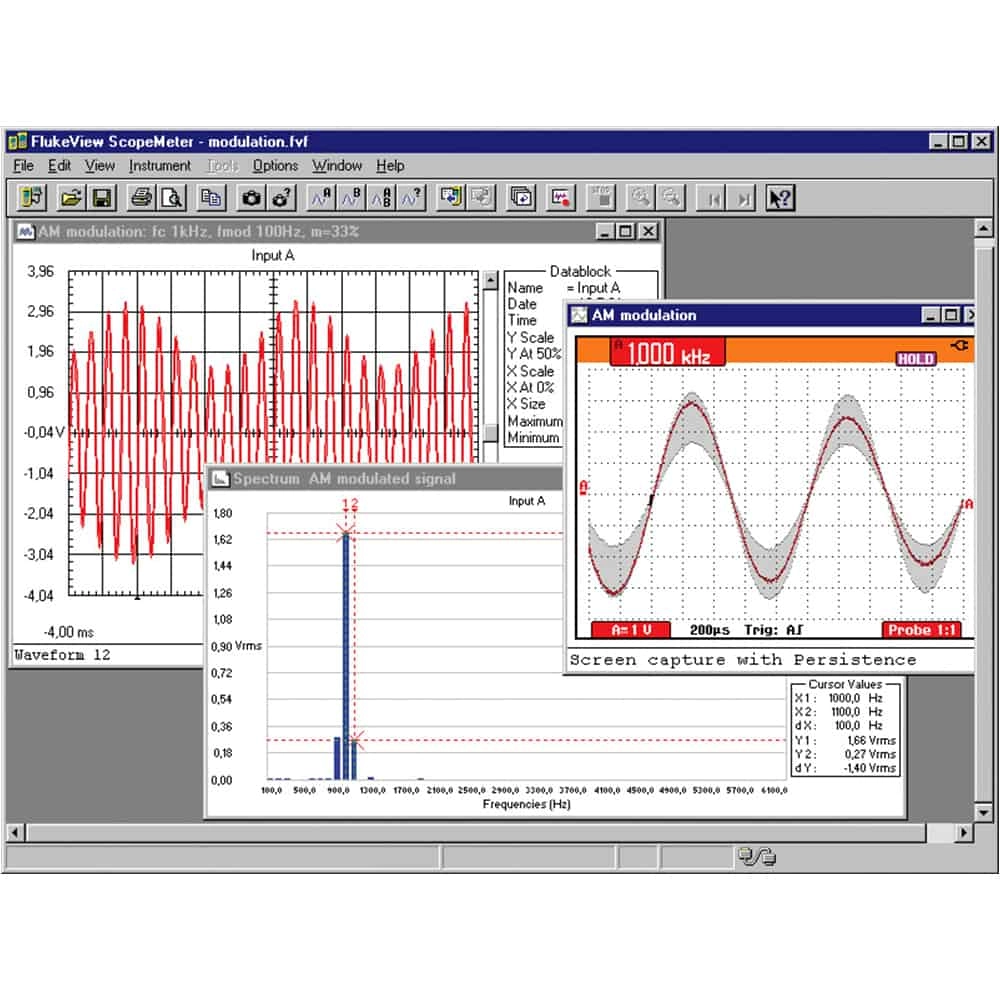Open the Window menu
The height and width of the screenshot is (1000, 1000).
pyautogui.click(x=337, y=166)
